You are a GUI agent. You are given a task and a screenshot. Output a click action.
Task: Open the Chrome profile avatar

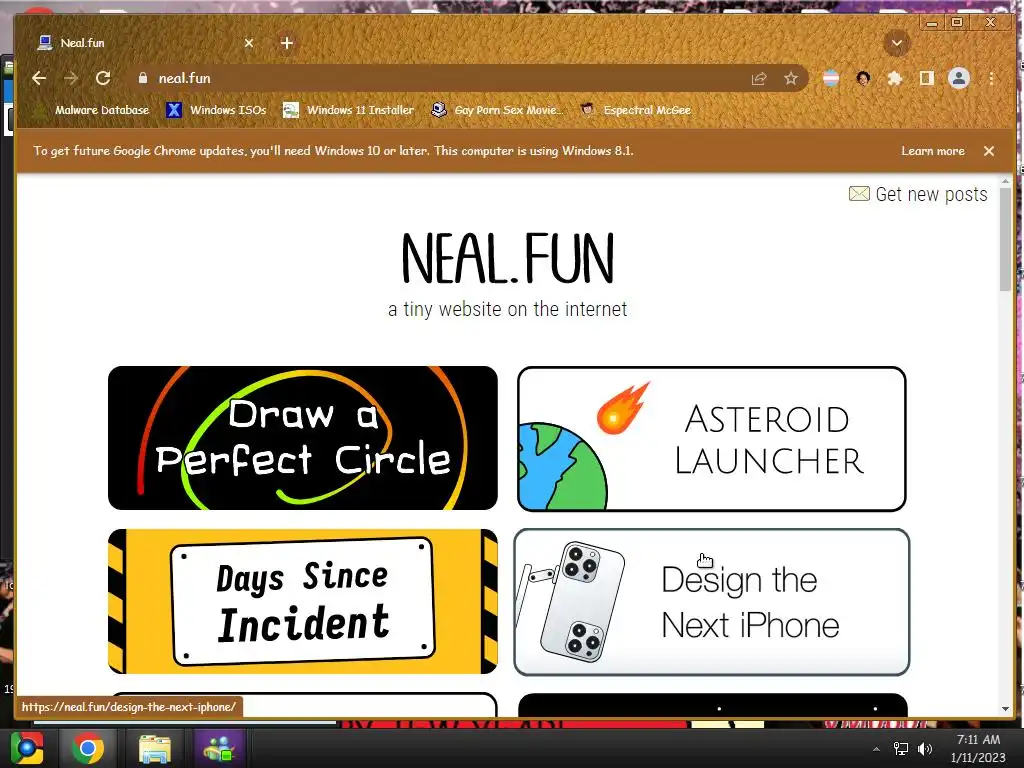(x=959, y=78)
